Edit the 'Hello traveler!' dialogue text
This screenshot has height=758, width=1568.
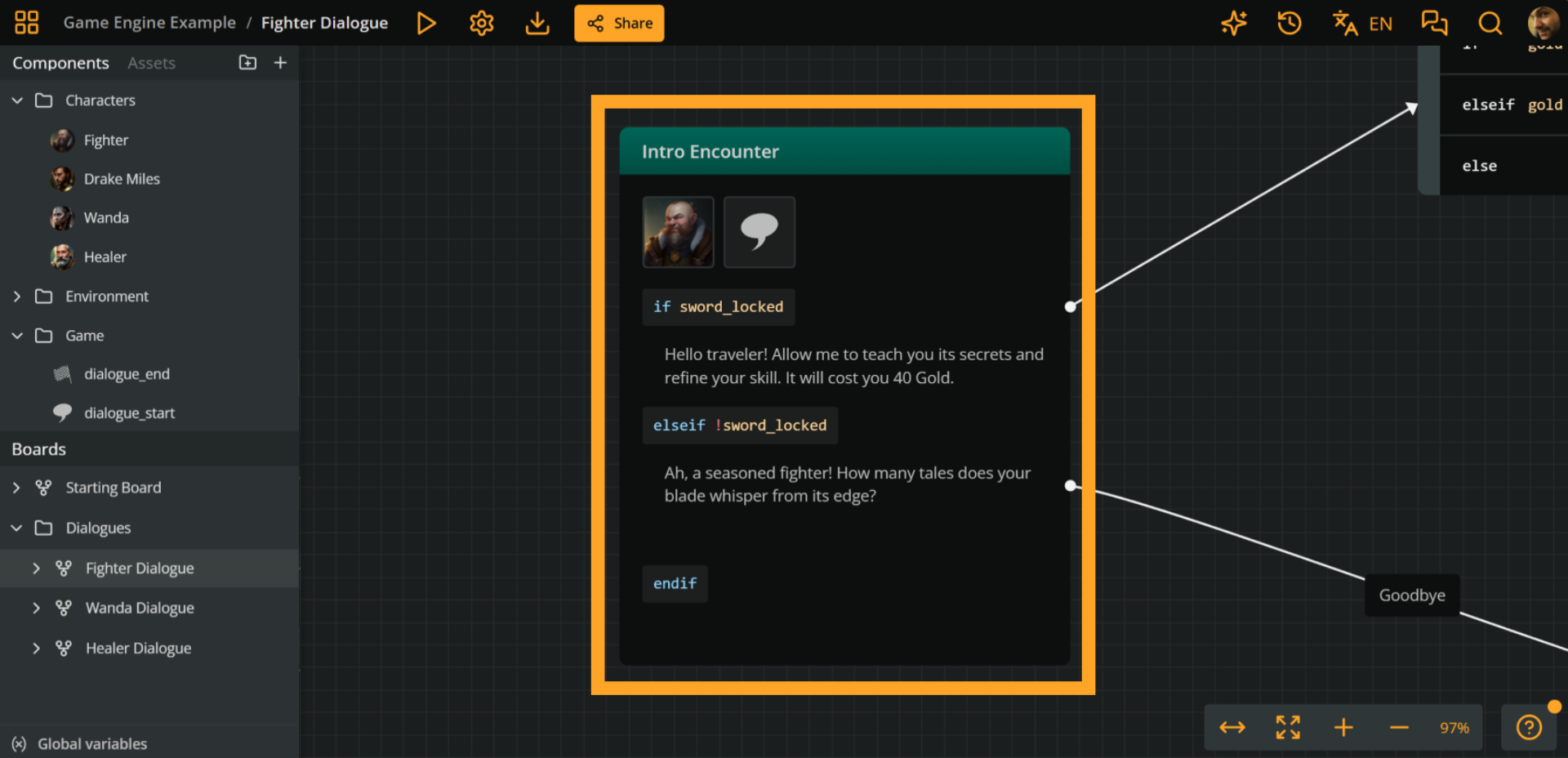coord(853,366)
